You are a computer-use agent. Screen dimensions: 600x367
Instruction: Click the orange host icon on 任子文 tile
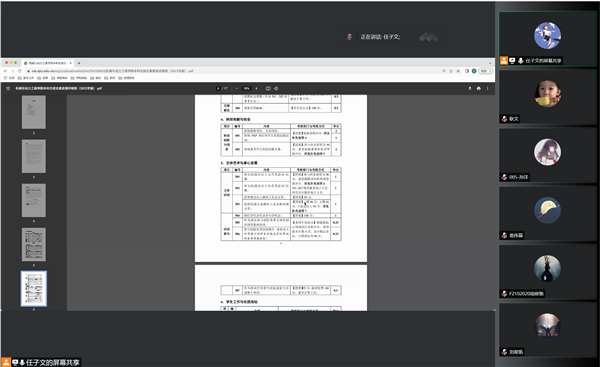[x=504, y=60]
